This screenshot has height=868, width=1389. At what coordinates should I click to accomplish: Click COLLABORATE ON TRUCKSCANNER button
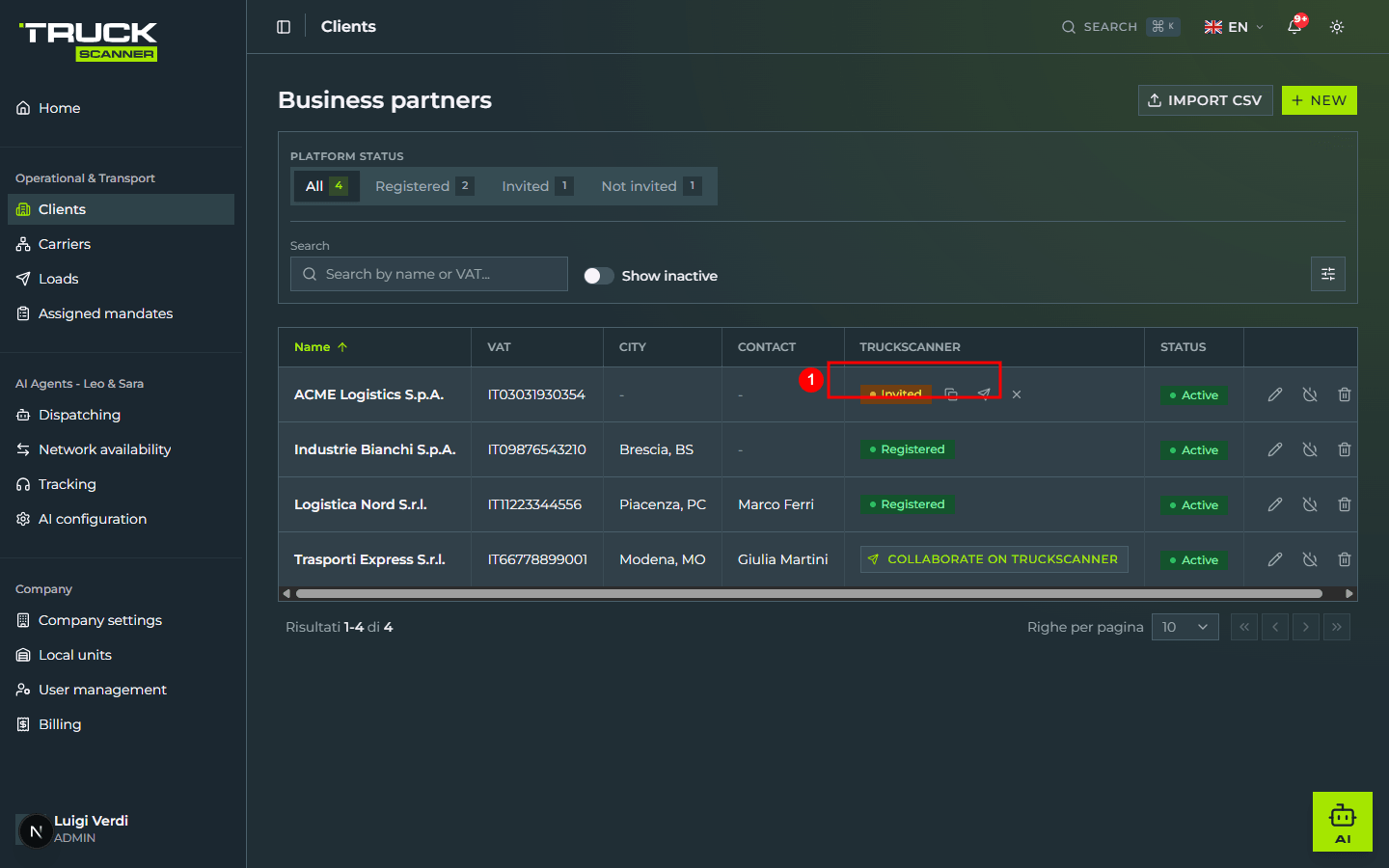(x=994, y=559)
